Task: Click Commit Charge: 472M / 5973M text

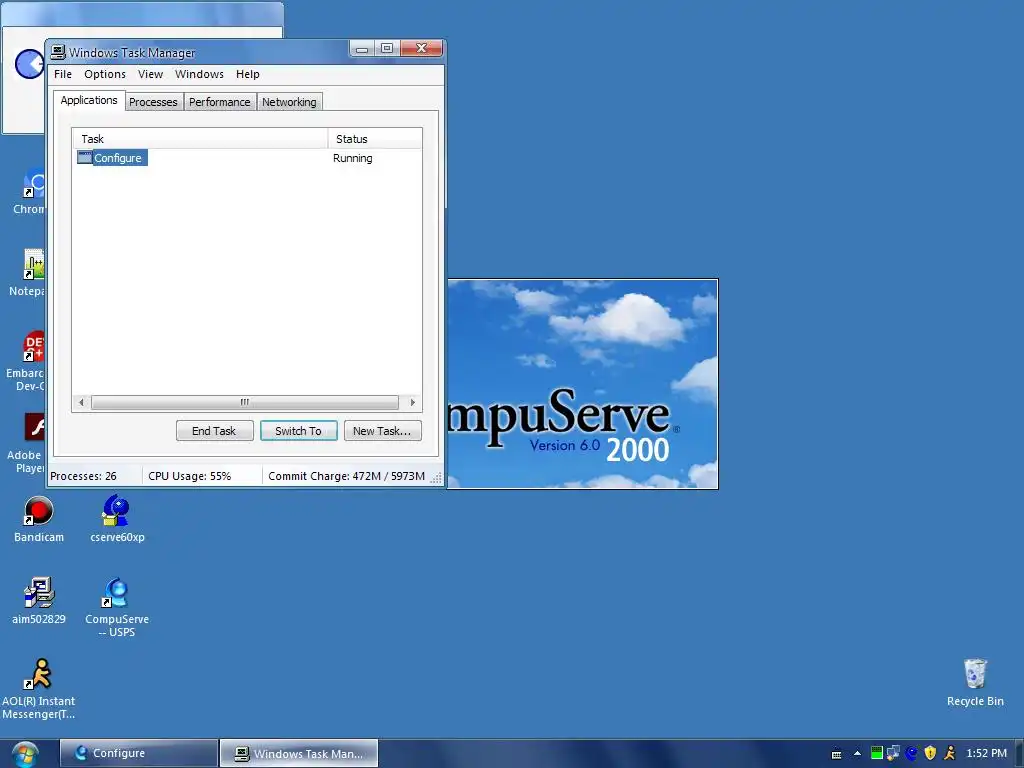Action: click(x=346, y=476)
